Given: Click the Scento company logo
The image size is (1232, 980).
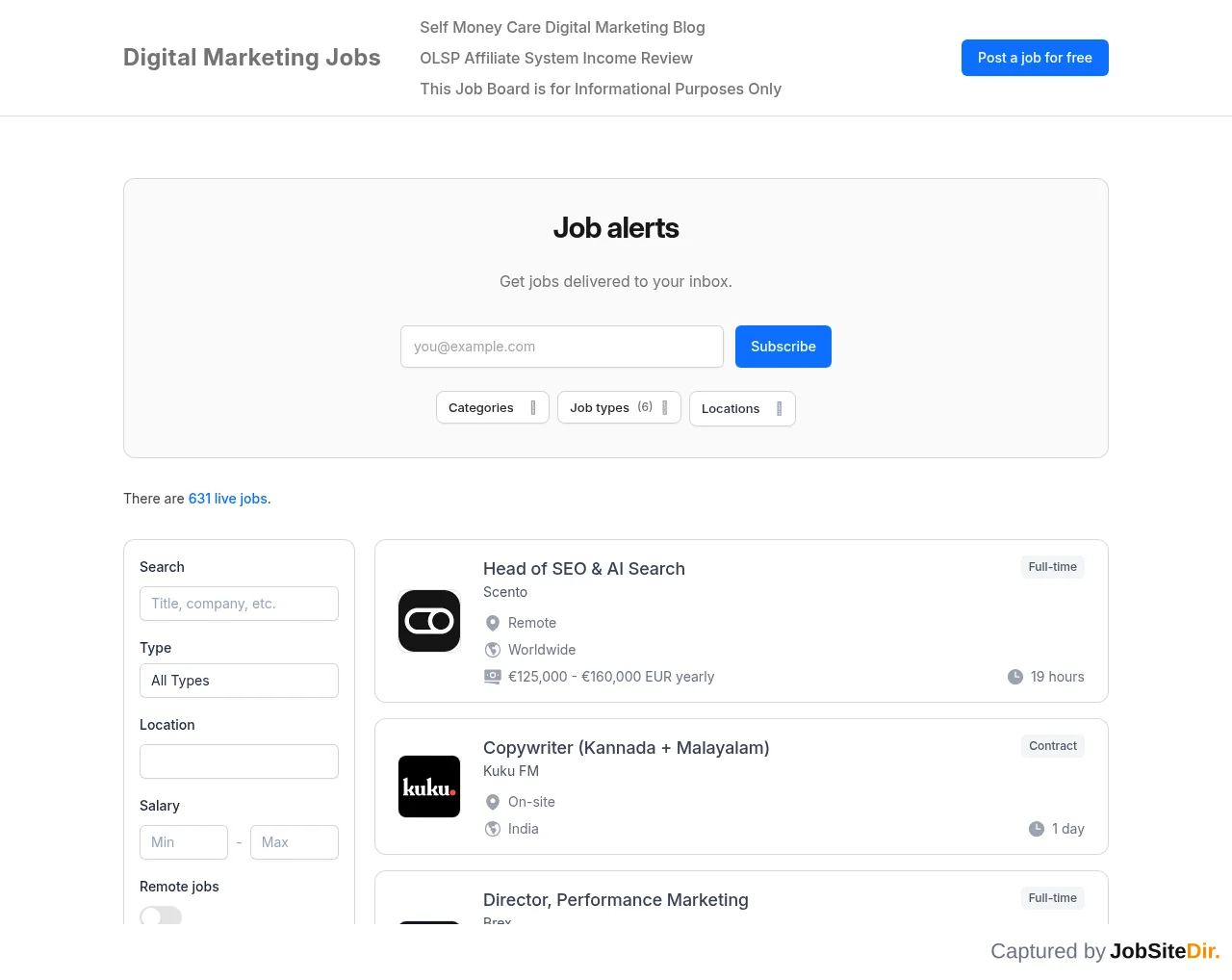Looking at the screenshot, I should click(x=429, y=621).
